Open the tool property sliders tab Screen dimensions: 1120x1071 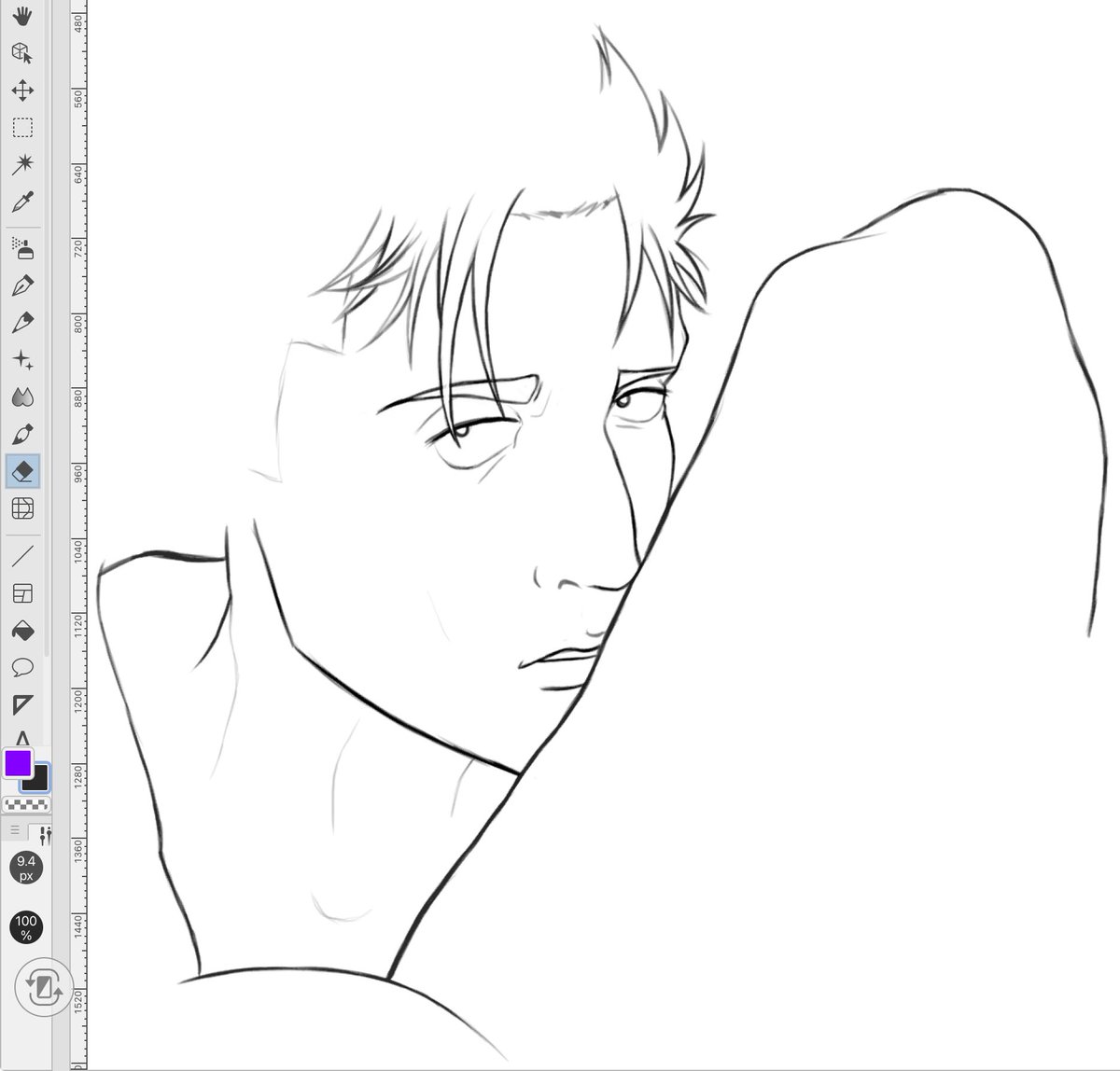[x=44, y=833]
